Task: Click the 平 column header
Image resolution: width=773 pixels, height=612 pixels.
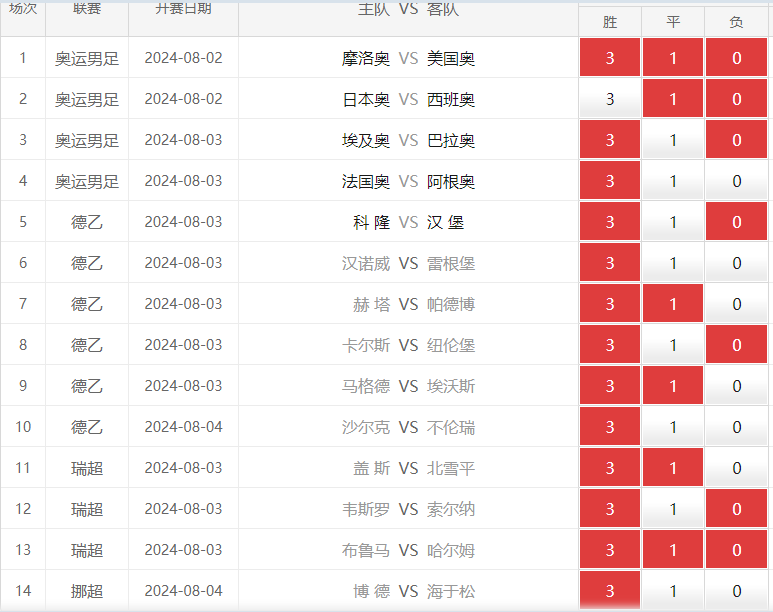Action: tap(673, 22)
